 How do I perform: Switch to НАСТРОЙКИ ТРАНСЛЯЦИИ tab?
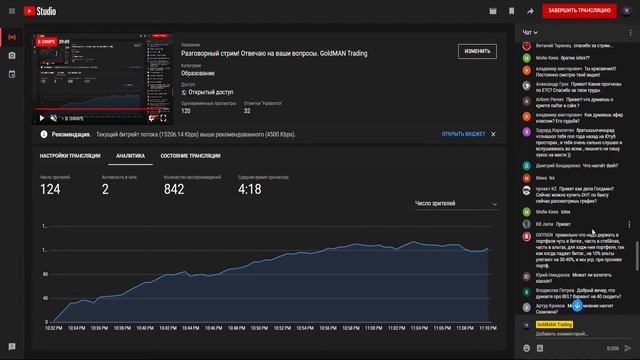[70, 156]
